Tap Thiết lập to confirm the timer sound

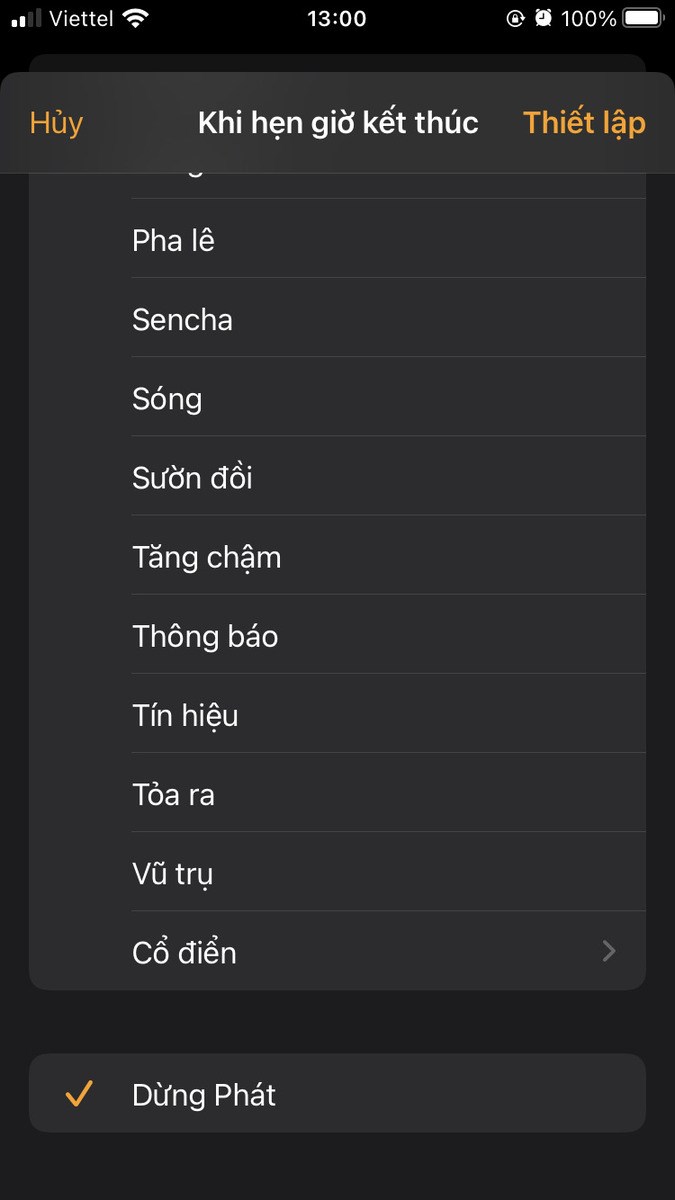584,122
